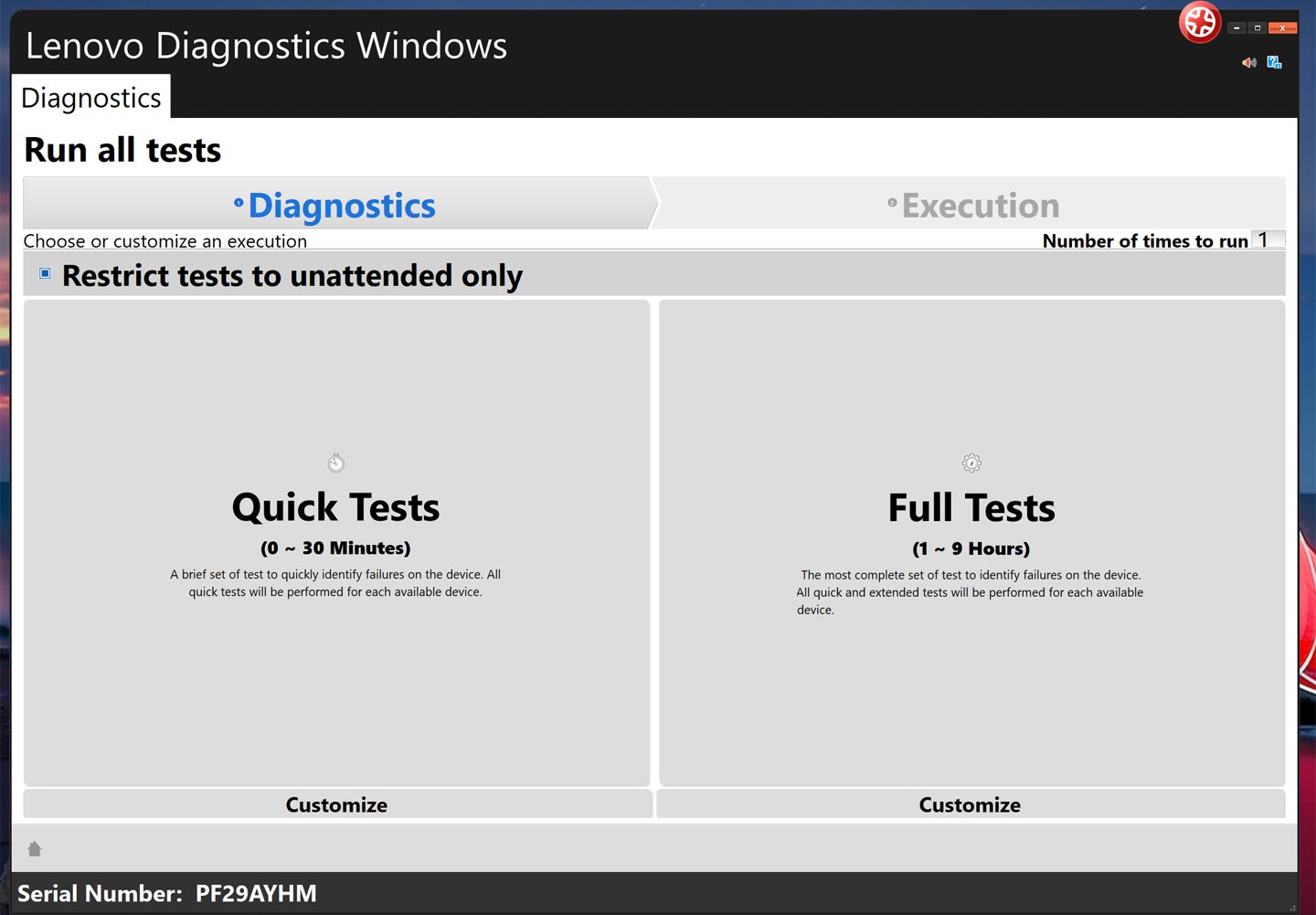Click the bullet icon beside Execution step
This screenshot has width=1316, height=915.
(892, 203)
